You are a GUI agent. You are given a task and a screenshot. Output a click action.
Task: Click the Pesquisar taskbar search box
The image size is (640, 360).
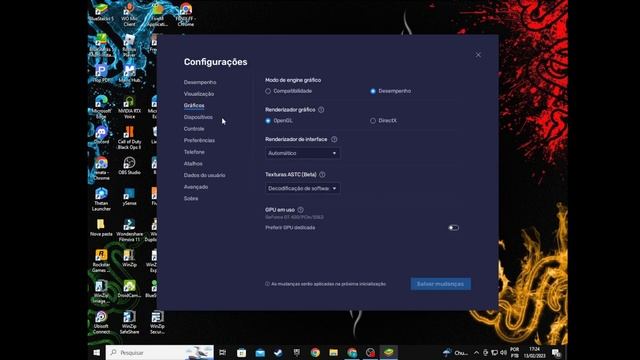[160, 352]
